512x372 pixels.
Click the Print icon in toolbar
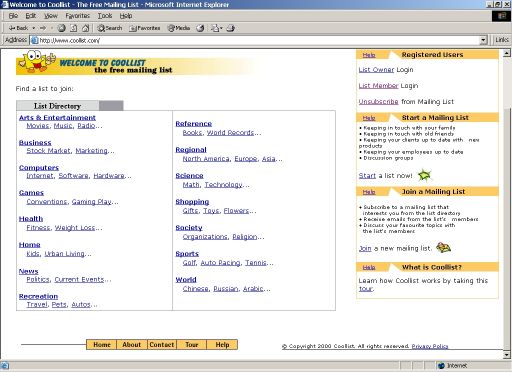pos(231,28)
